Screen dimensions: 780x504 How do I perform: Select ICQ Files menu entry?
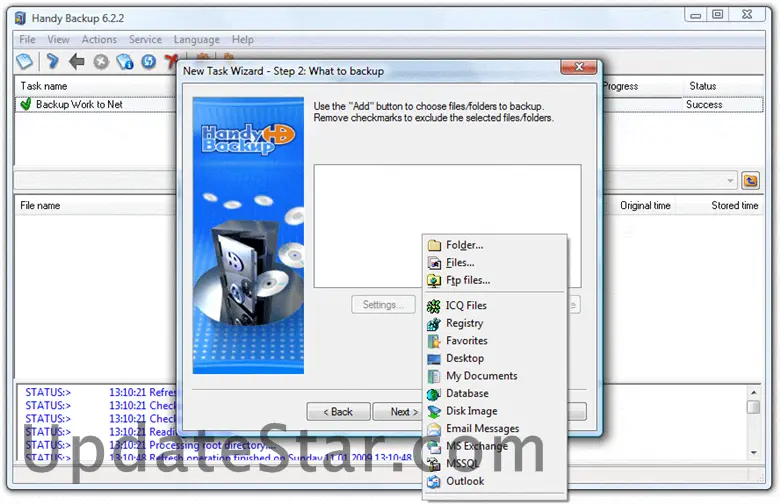[x=495, y=306]
